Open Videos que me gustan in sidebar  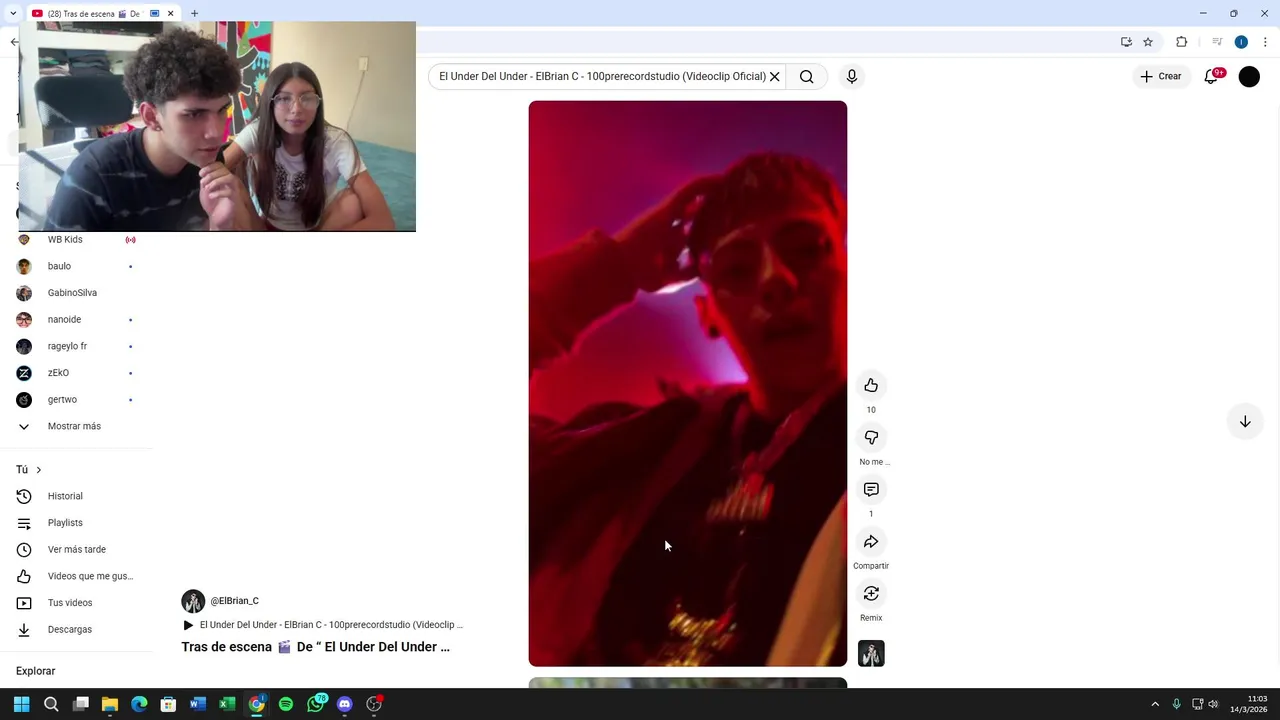pyautogui.click(x=77, y=577)
